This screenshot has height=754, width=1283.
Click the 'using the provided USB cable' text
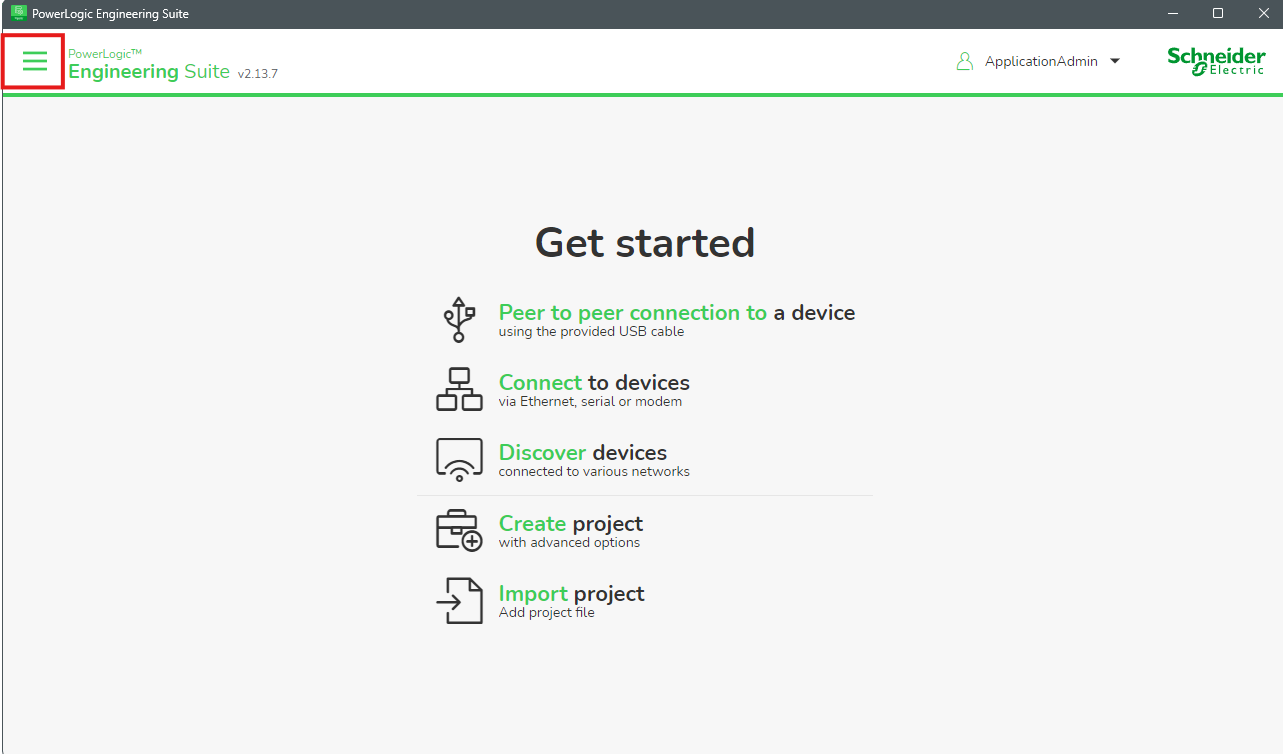point(591,332)
